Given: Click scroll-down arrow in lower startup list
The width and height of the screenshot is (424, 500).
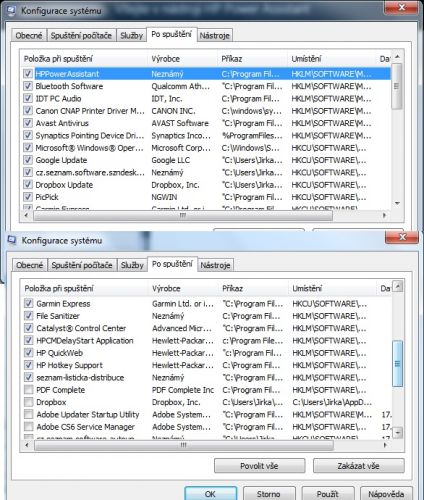Looking at the screenshot, I should [398, 433].
